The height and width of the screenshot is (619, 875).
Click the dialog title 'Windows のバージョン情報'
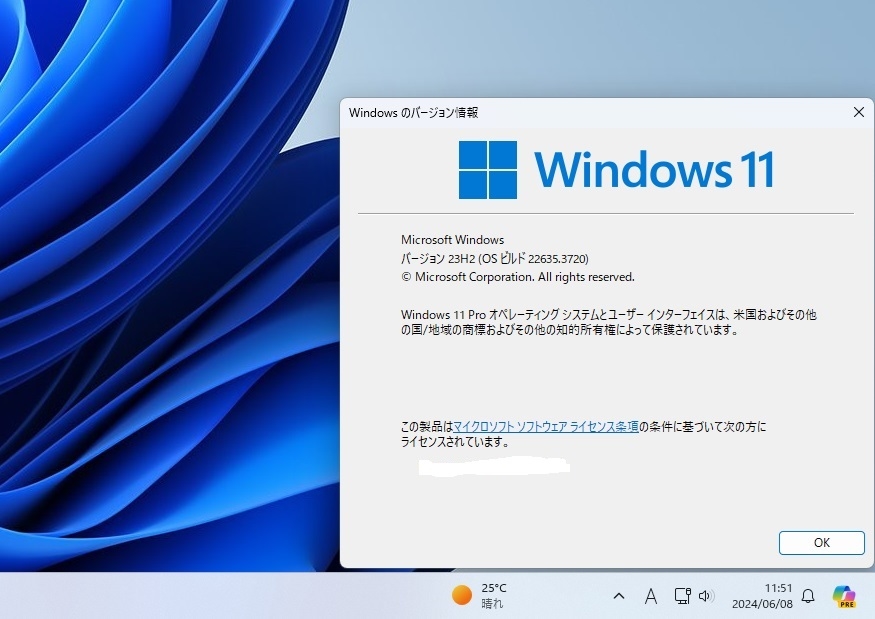pyautogui.click(x=414, y=113)
